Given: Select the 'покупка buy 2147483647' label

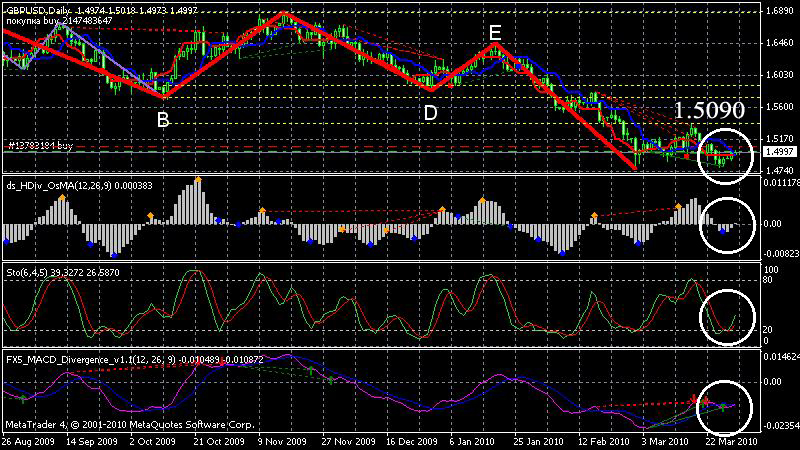Looking at the screenshot, I should (x=59, y=21).
